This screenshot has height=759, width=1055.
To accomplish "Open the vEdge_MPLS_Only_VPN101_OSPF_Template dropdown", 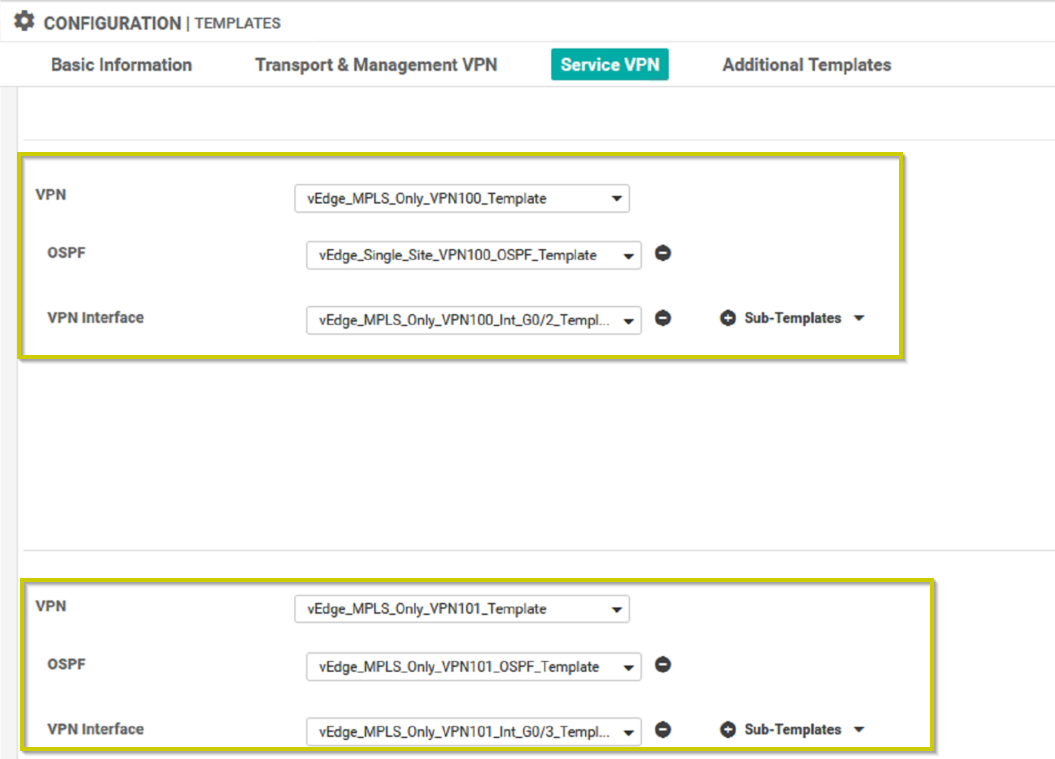I will 474,667.
